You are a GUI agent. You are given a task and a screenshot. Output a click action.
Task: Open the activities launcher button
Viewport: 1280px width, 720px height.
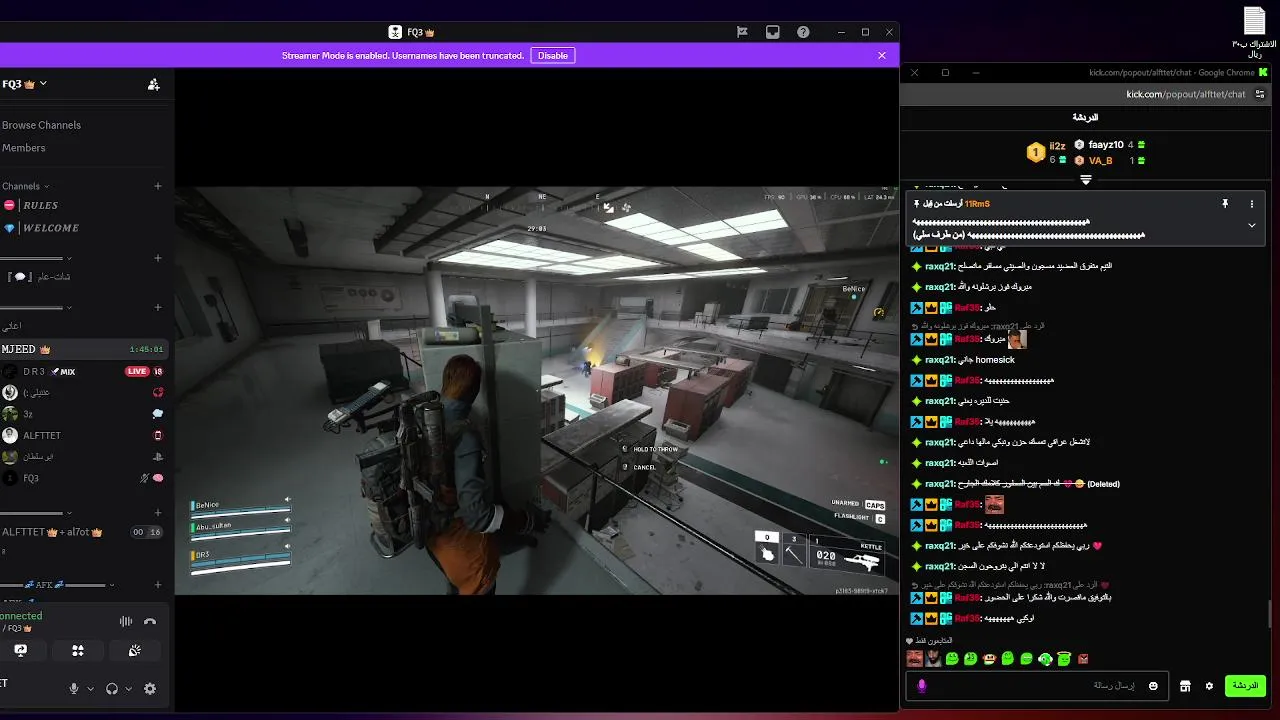(x=78, y=650)
